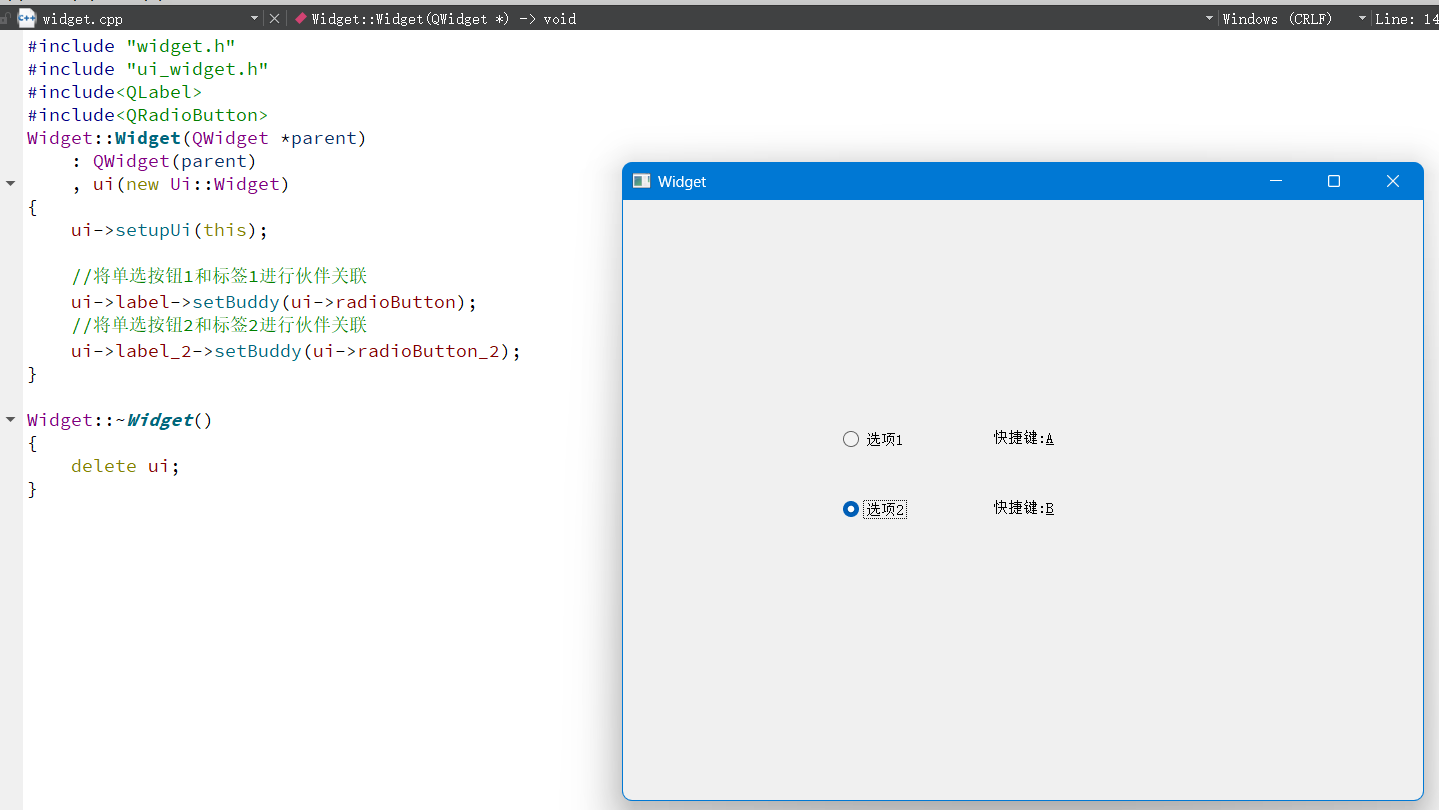Click the line ui->label->setBuddy(ui->radioButton);
The width and height of the screenshot is (1439, 810).
(x=274, y=302)
